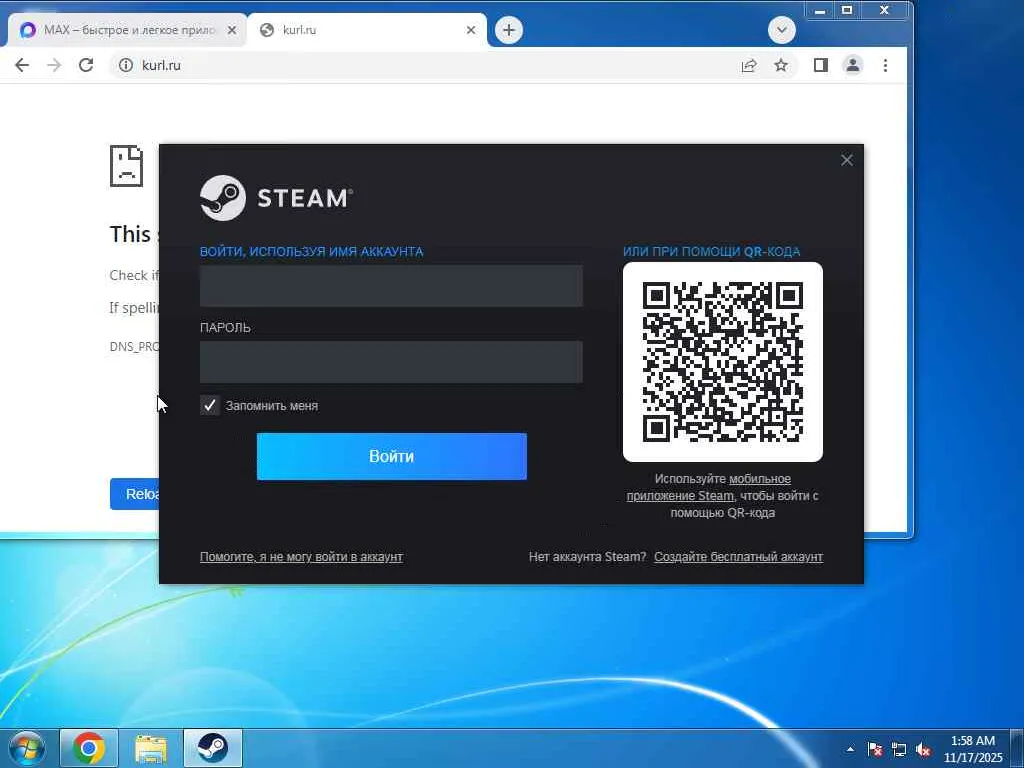Close the MAX tab

(x=232, y=30)
